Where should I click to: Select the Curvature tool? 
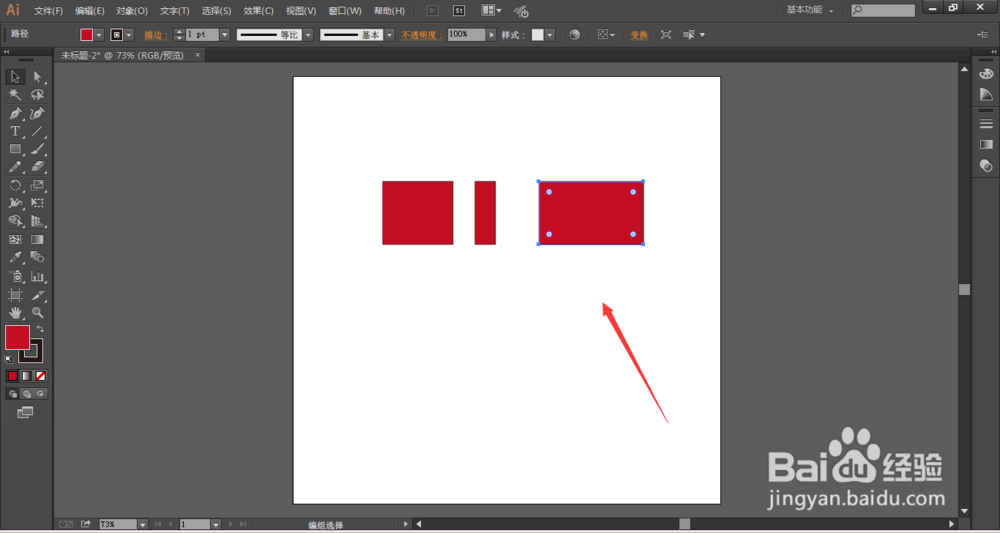click(x=38, y=113)
